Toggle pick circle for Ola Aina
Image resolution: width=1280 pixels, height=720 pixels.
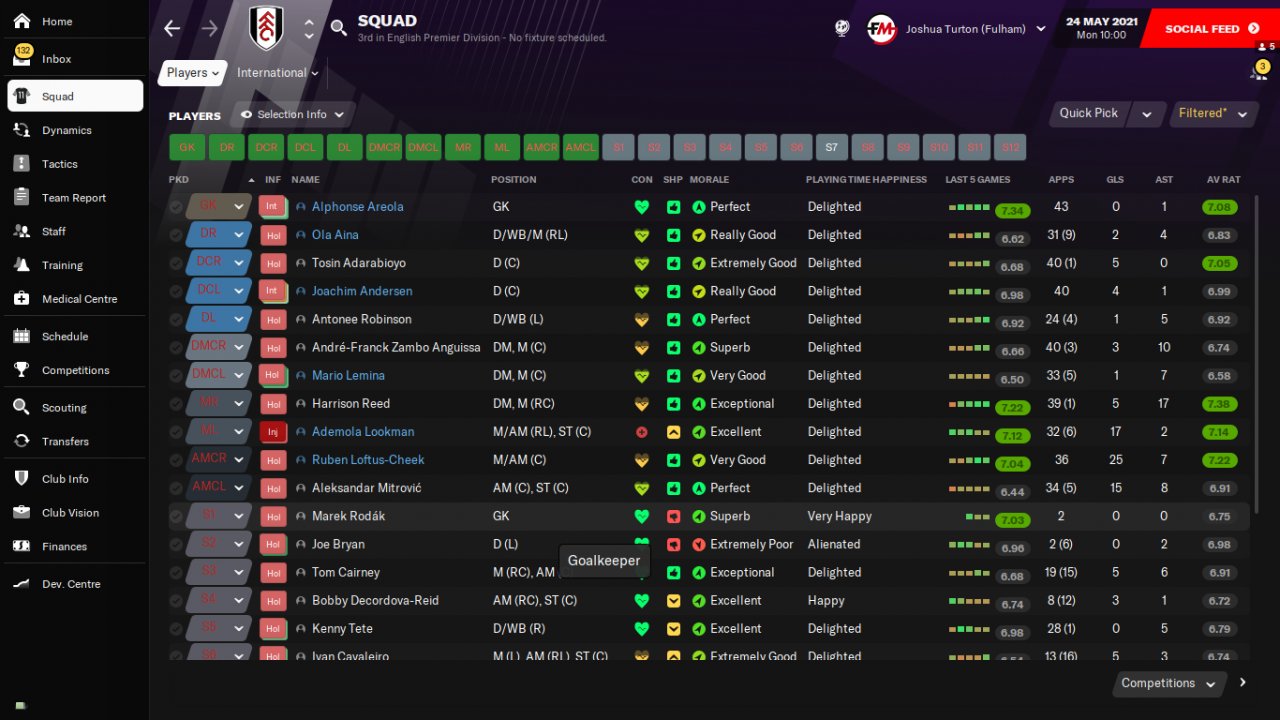(x=176, y=235)
